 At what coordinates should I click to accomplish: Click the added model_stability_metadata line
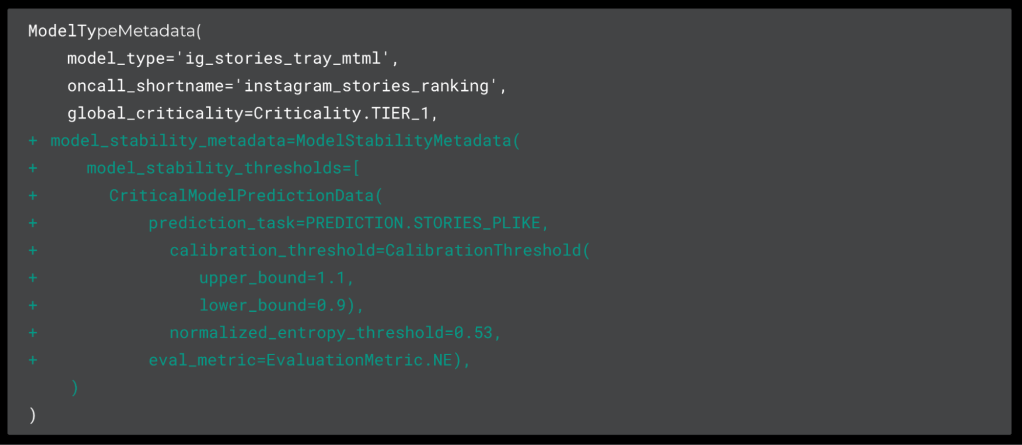285,141
